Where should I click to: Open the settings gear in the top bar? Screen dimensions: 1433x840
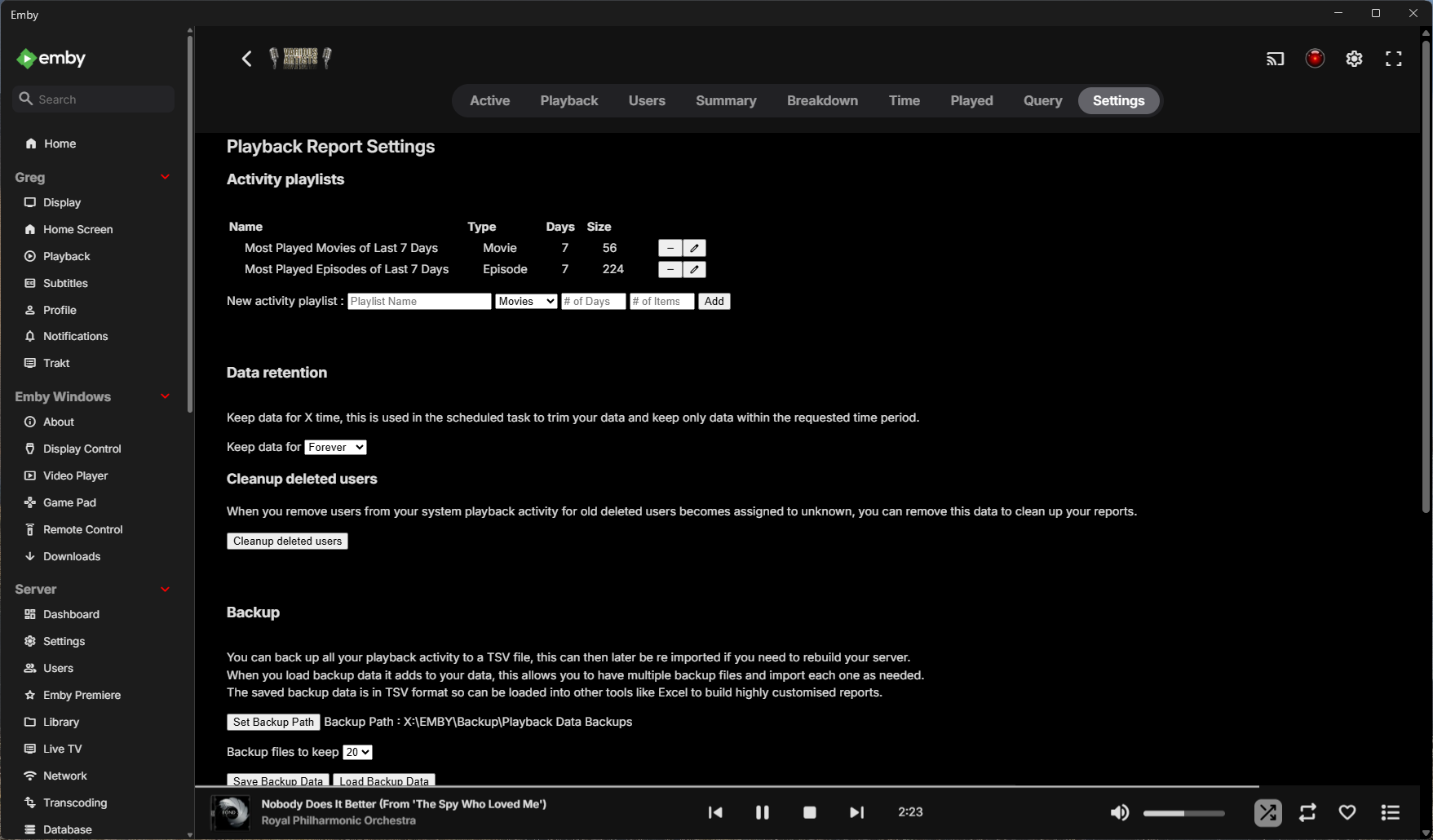point(1354,58)
